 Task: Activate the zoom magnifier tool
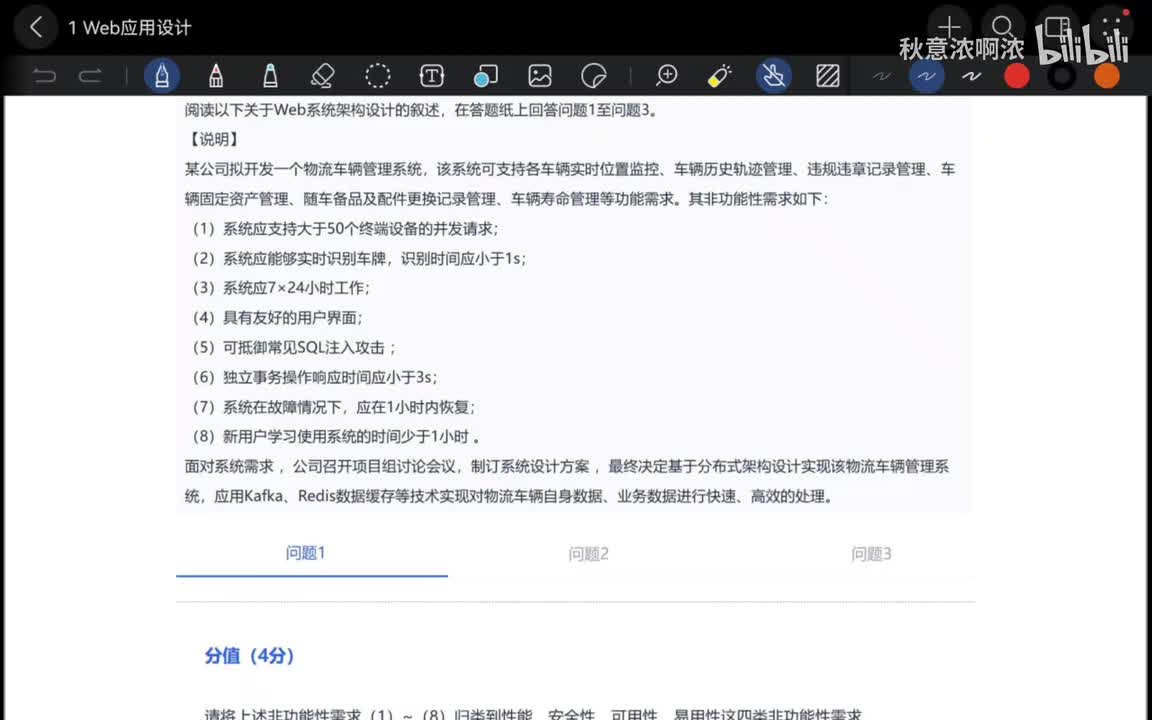(x=667, y=76)
